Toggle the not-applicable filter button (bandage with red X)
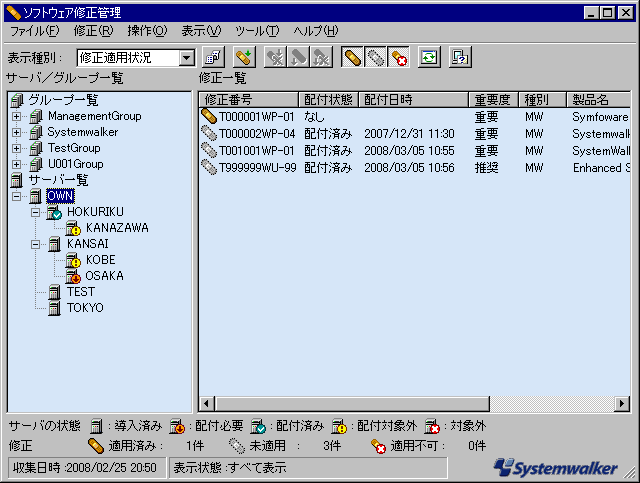The image size is (640, 483). point(398,57)
